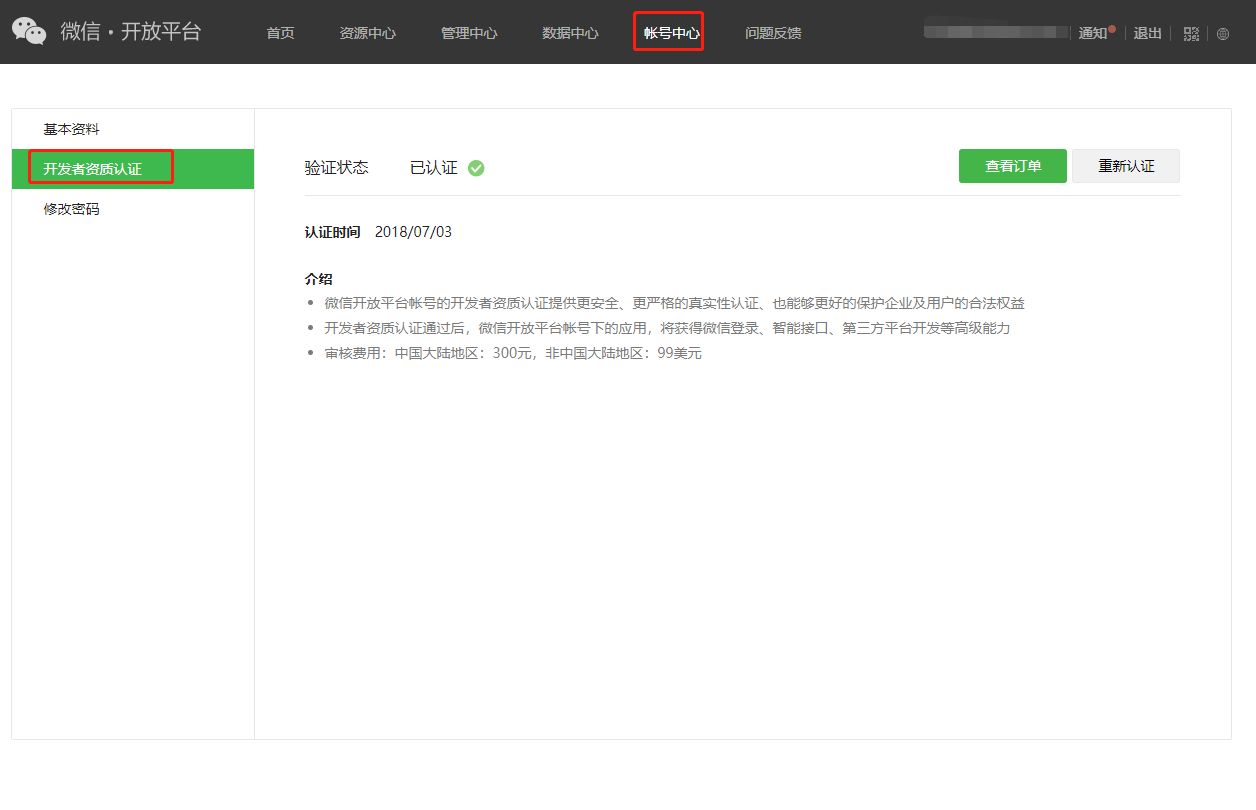Click the 验证状态 label
The image size is (1256, 810).
tap(337, 168)
